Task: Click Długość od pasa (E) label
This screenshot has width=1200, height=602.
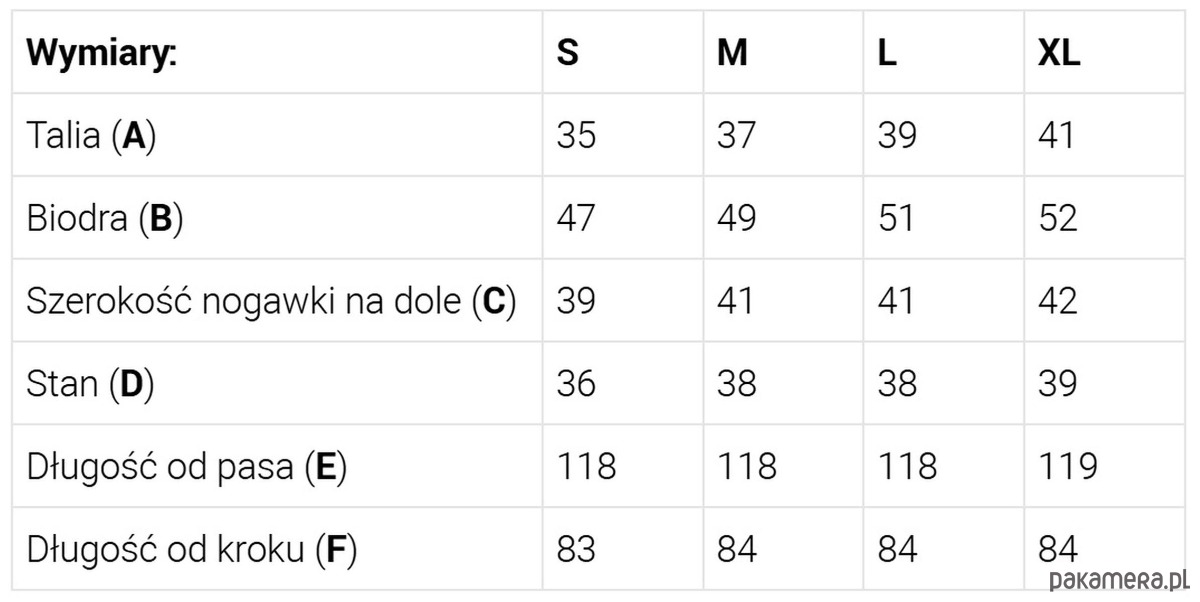Action: coord(187,467)
